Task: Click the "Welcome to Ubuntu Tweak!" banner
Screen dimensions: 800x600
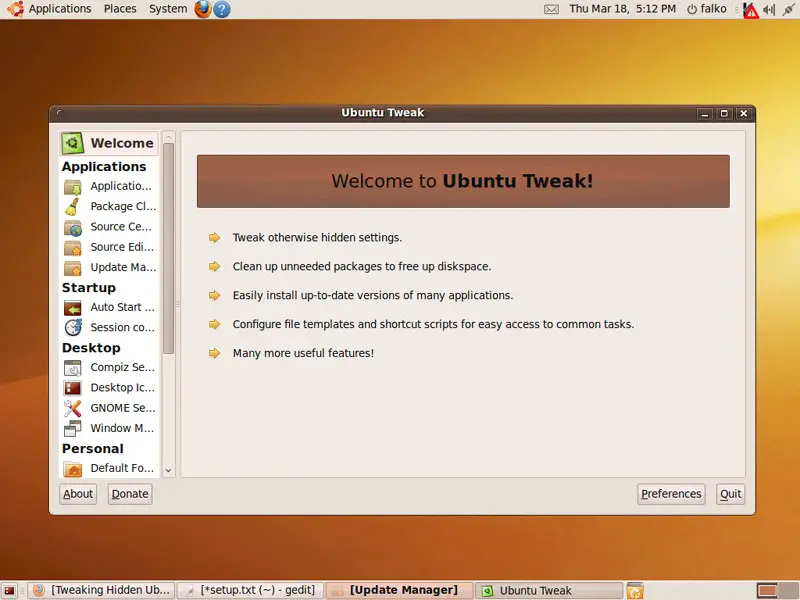Action: click(463, 181)
